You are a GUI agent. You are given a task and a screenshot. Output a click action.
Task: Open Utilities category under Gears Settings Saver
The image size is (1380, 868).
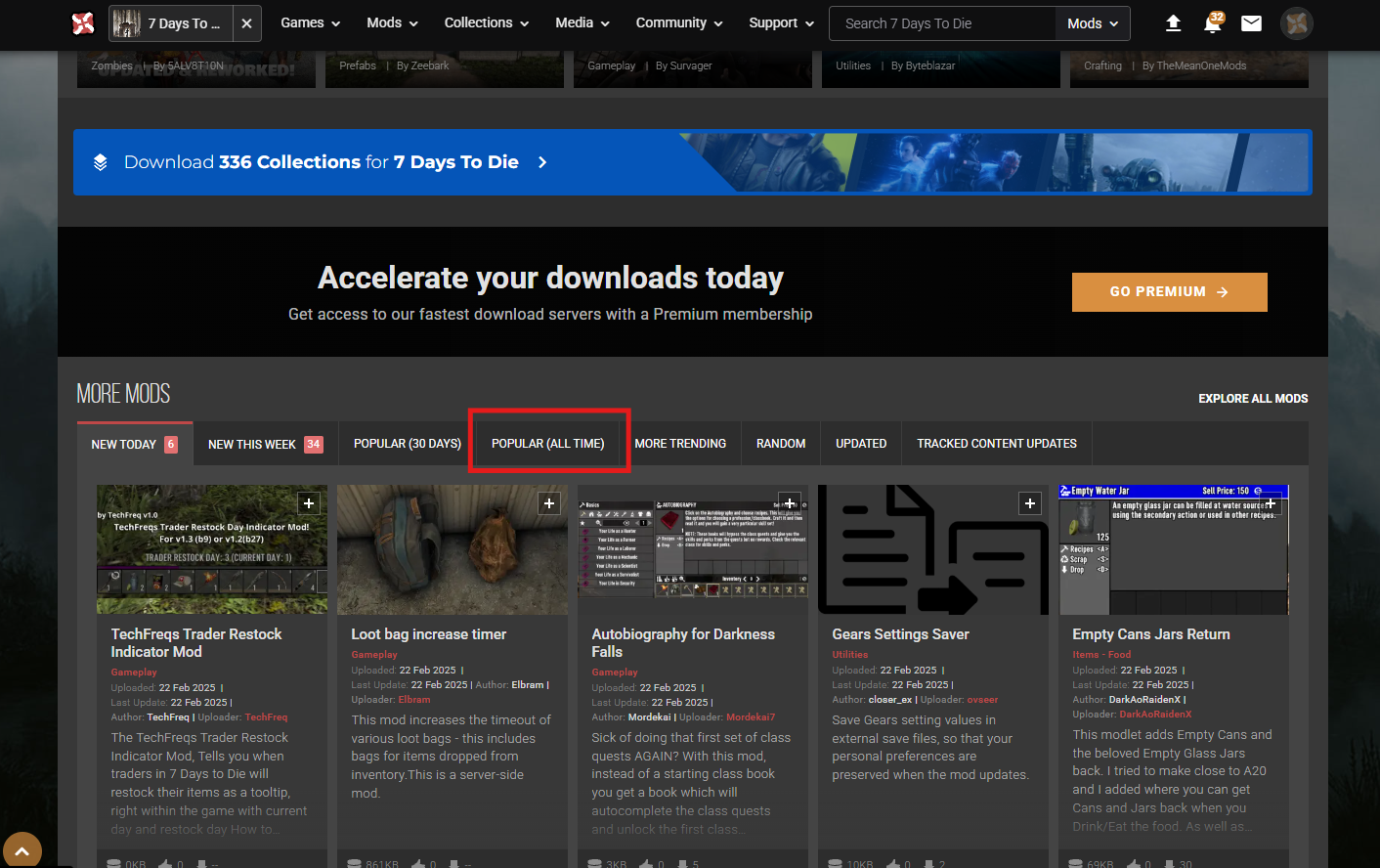pos(850,655)
